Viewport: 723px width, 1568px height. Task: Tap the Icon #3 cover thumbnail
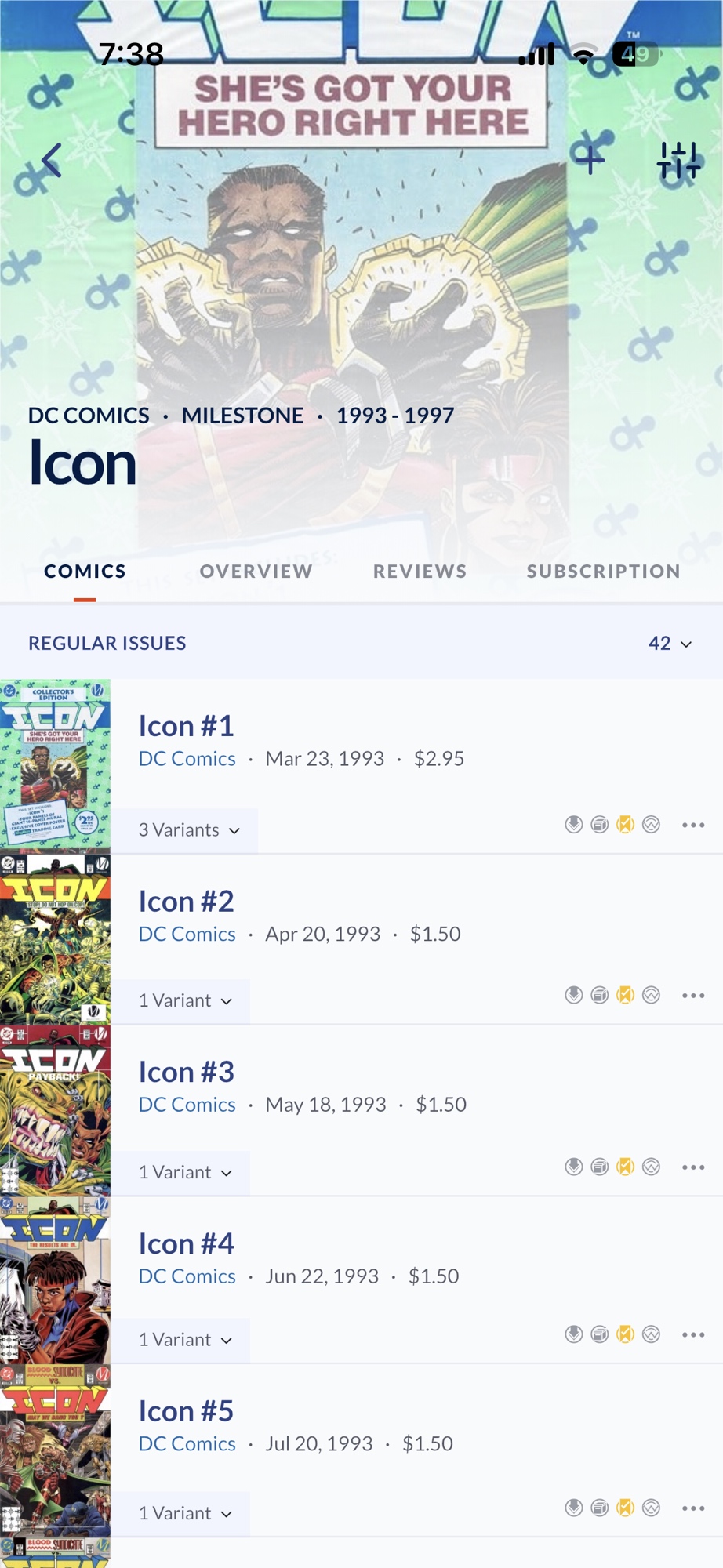(55, 1111)
